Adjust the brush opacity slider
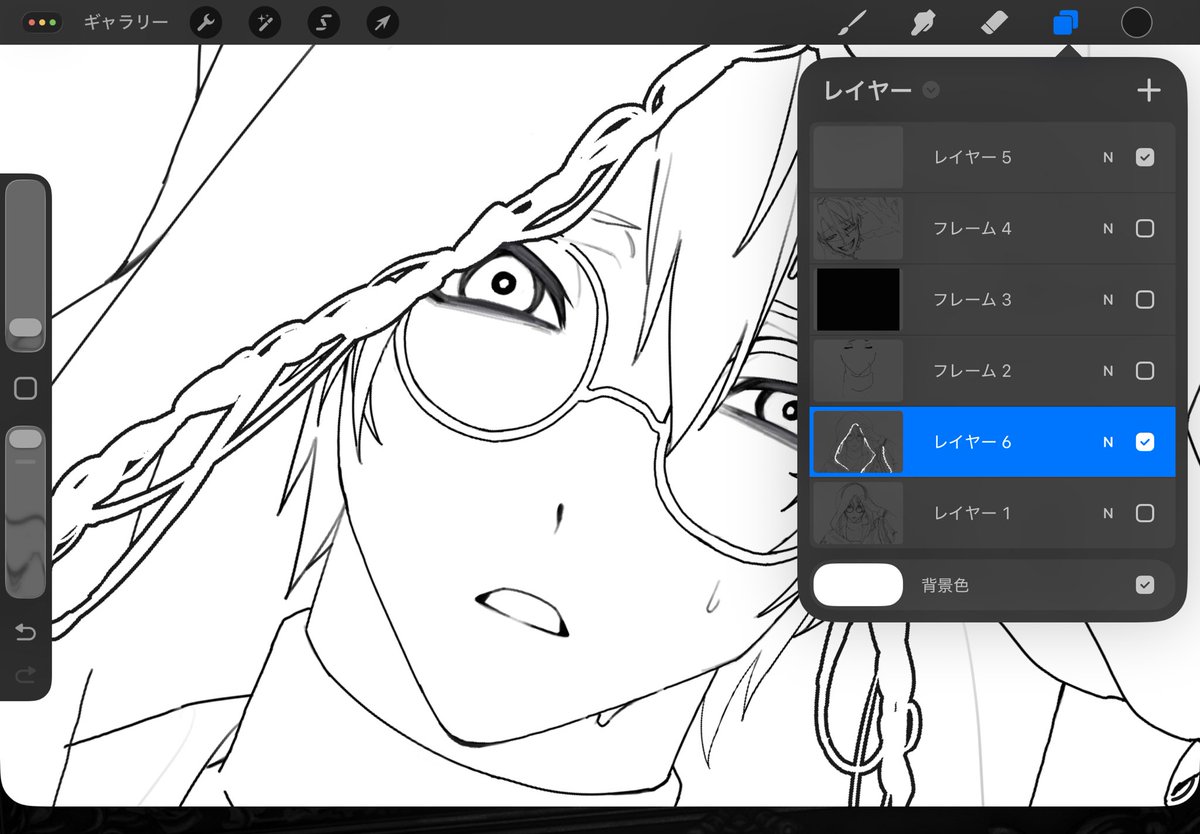Image resolution: width=1200 pixels, height=834 pixels. [25, 512]
